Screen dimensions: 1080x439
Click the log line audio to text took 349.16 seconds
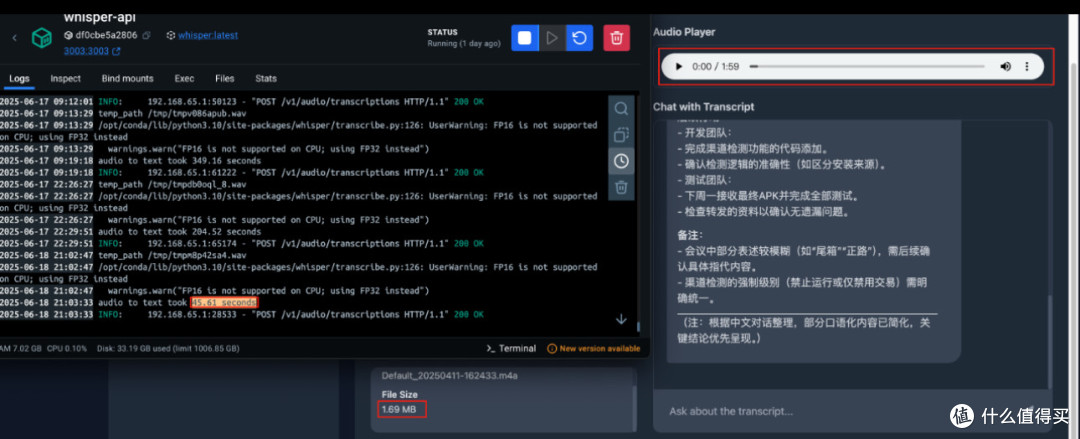pyautogui.click(x=180, y=161)
